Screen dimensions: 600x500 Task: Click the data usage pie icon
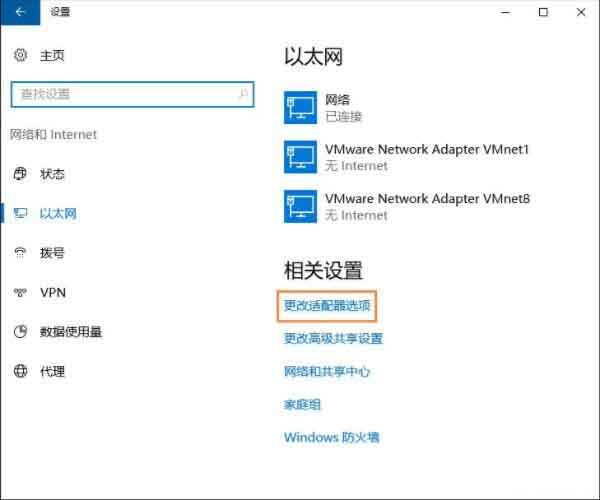coord(20,332)
